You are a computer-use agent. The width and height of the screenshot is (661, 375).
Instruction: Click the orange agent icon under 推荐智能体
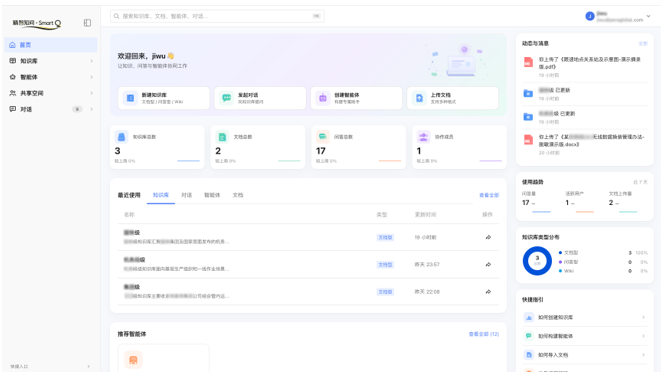tap(133, 360)
